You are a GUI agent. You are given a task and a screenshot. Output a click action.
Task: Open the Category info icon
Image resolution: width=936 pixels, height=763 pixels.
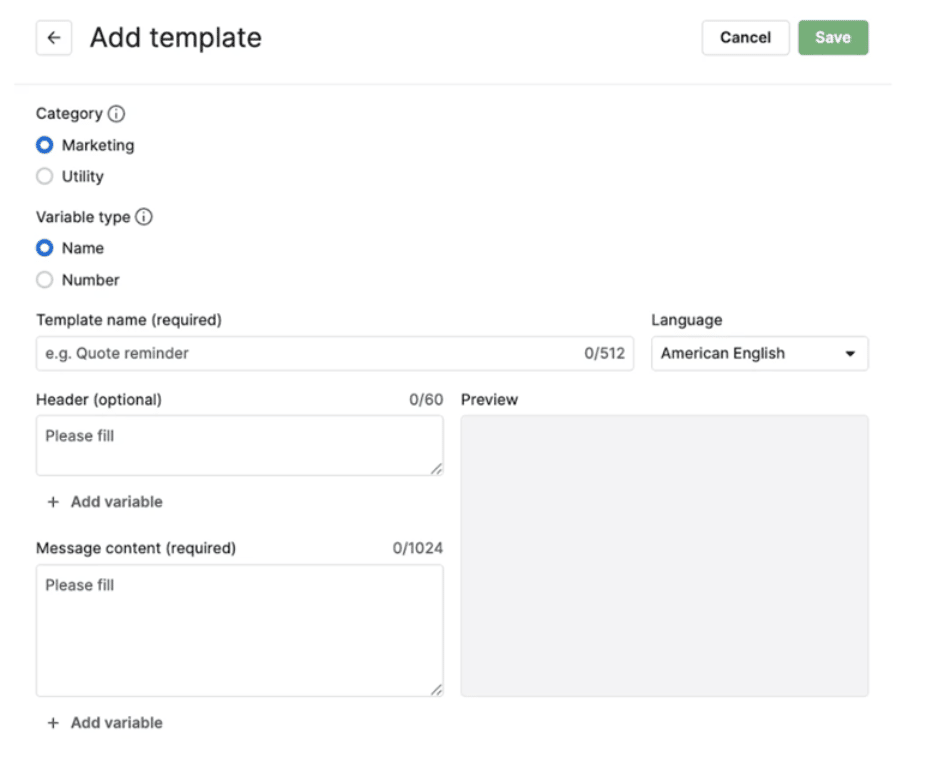coord(116,113)
